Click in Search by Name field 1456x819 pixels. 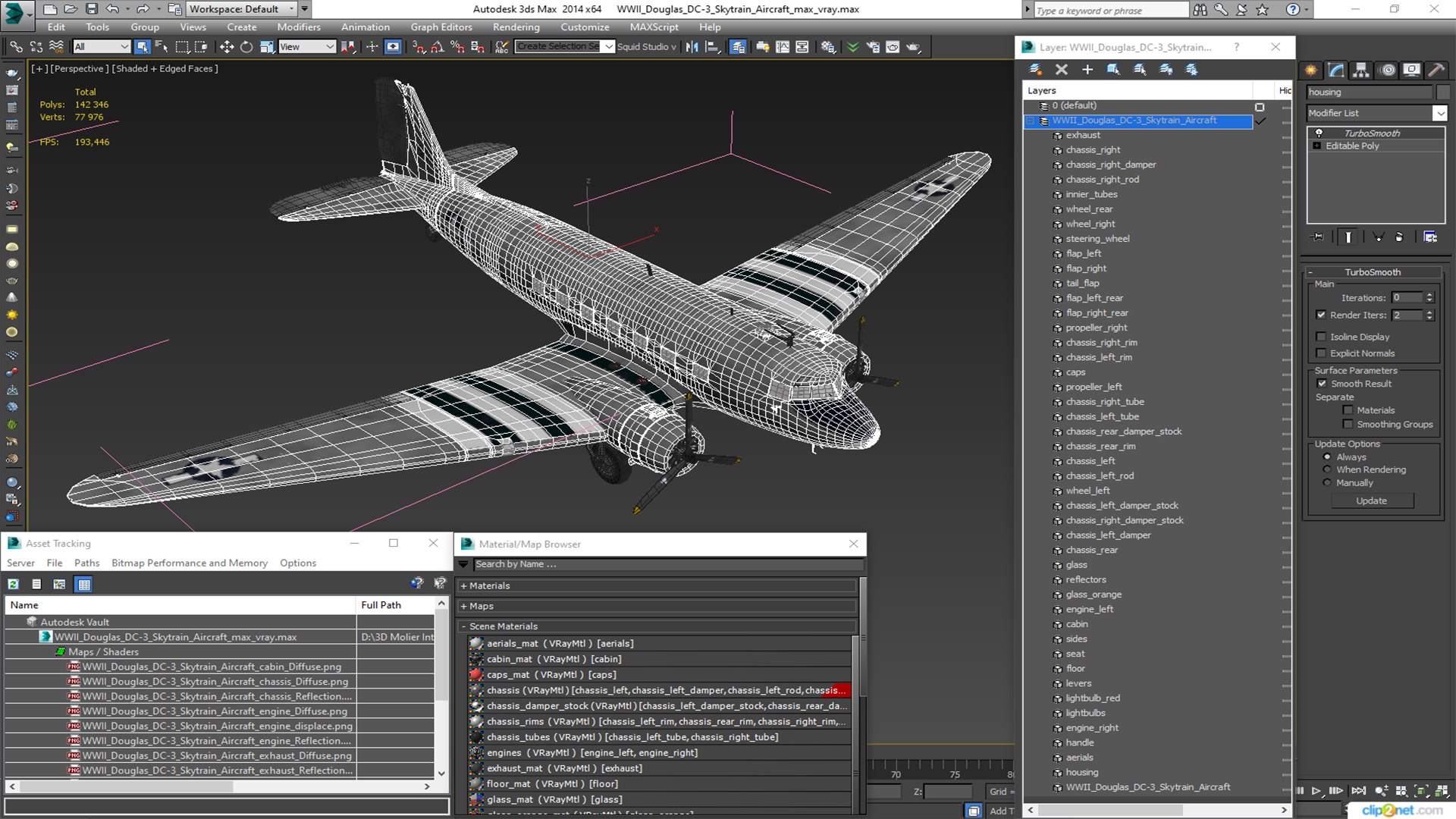[x=667, y=565]
